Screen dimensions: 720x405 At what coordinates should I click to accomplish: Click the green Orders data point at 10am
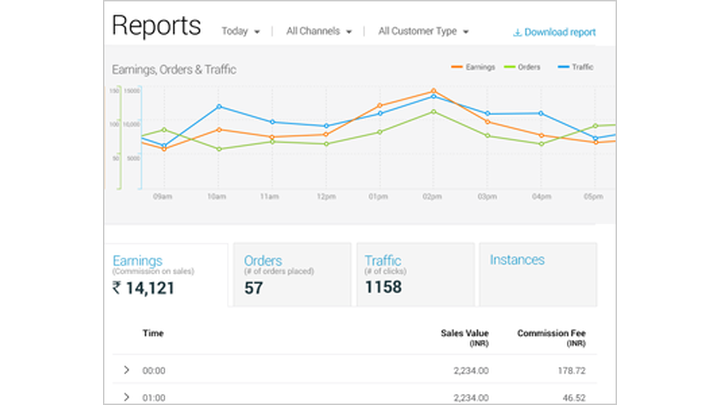click(x=219, y=149)
